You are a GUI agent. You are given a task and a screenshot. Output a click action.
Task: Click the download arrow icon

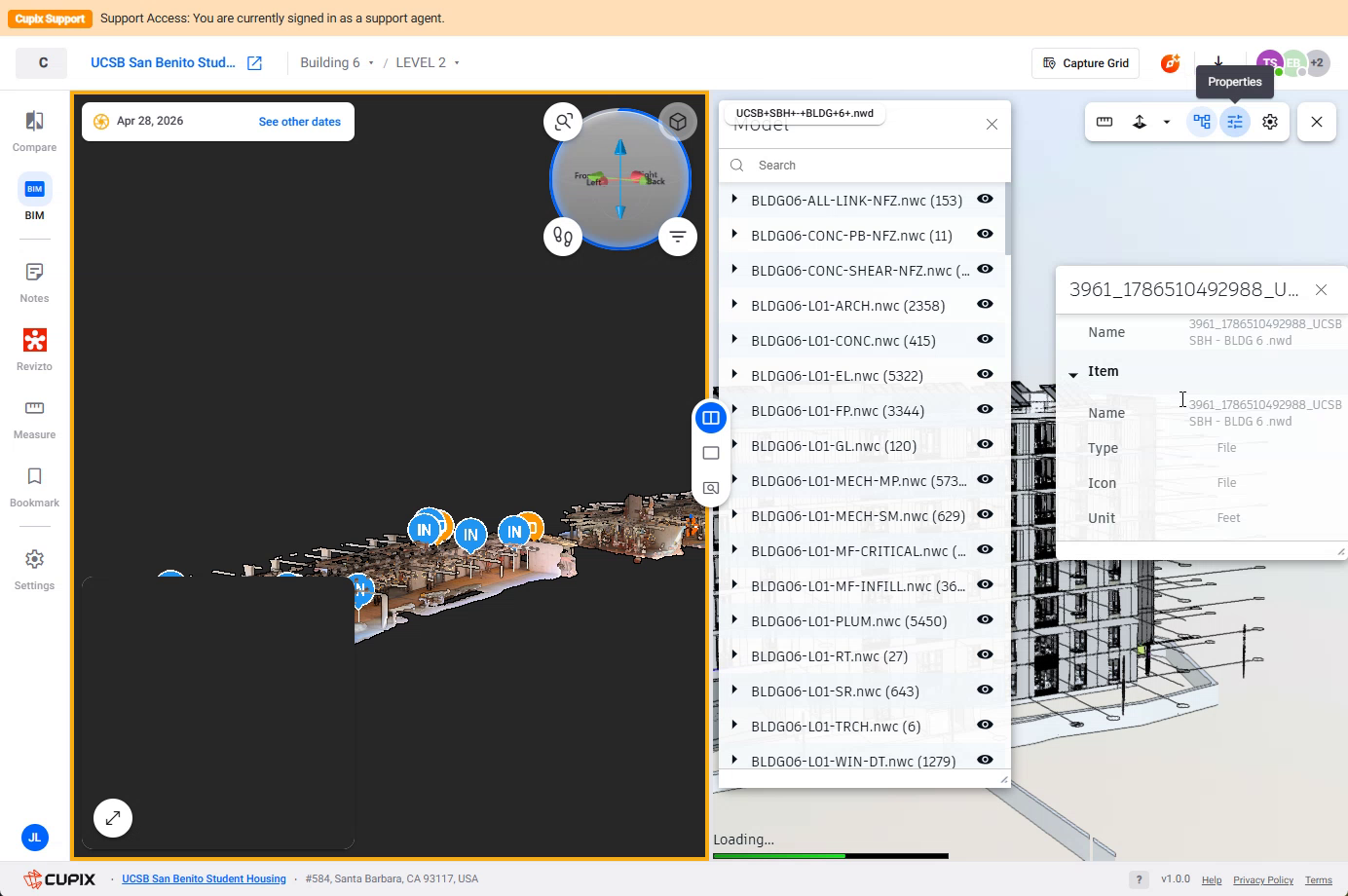(x=1218, y=61)
